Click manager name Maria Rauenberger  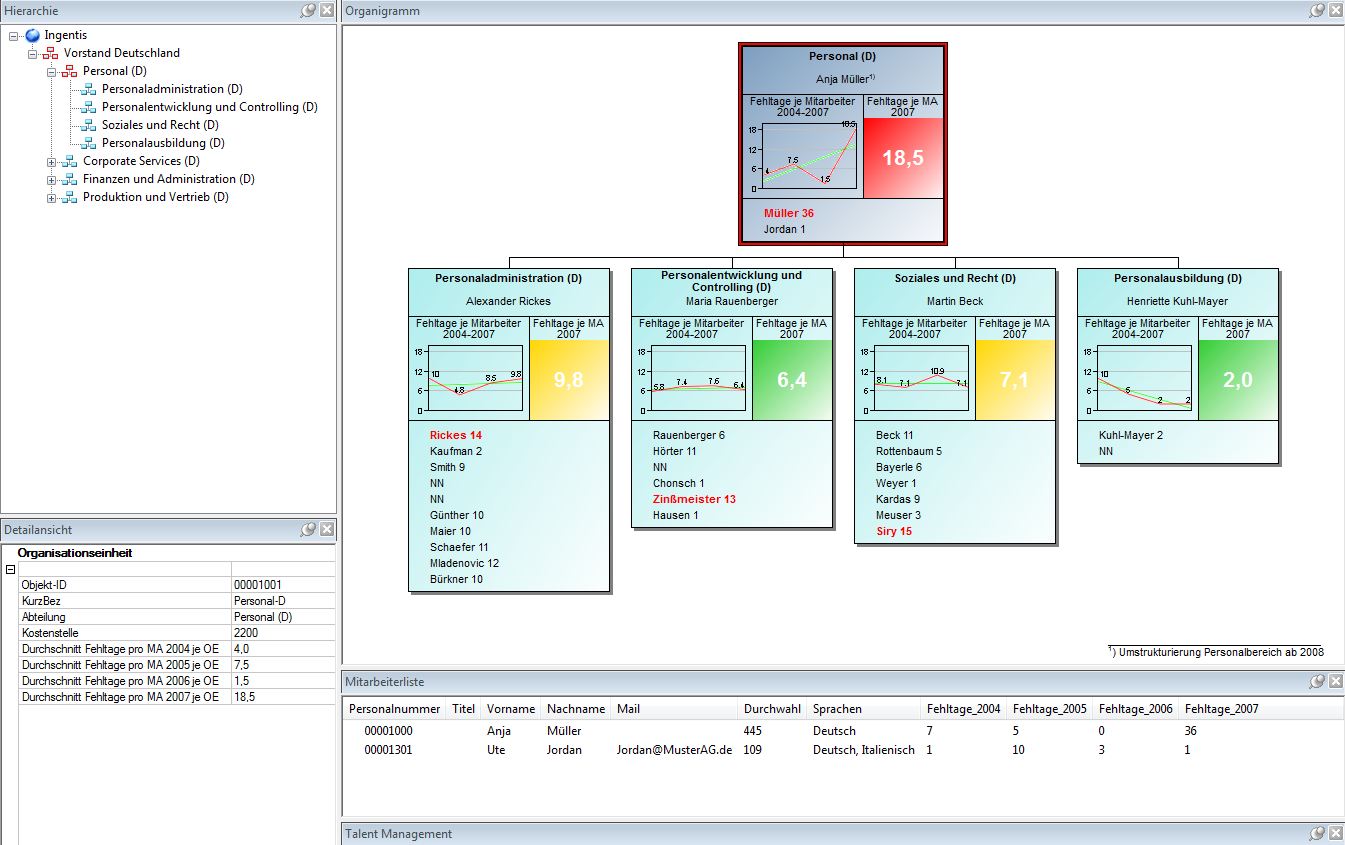coord(732,301)
